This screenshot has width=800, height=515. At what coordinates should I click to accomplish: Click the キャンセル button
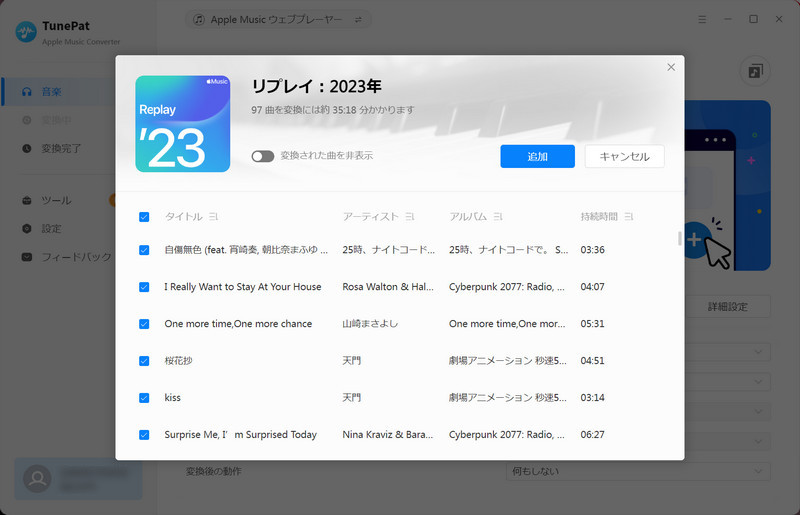click(x=624, y=156)
